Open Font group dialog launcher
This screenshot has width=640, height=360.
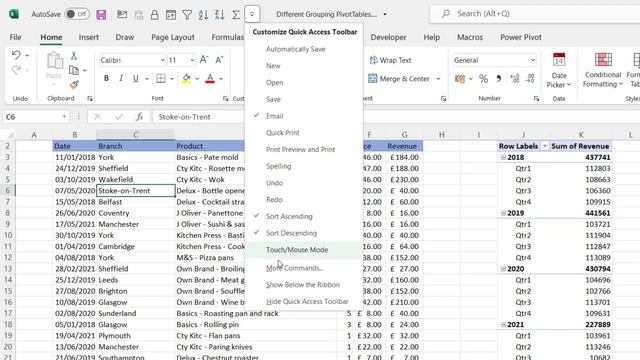click(225, 99)
